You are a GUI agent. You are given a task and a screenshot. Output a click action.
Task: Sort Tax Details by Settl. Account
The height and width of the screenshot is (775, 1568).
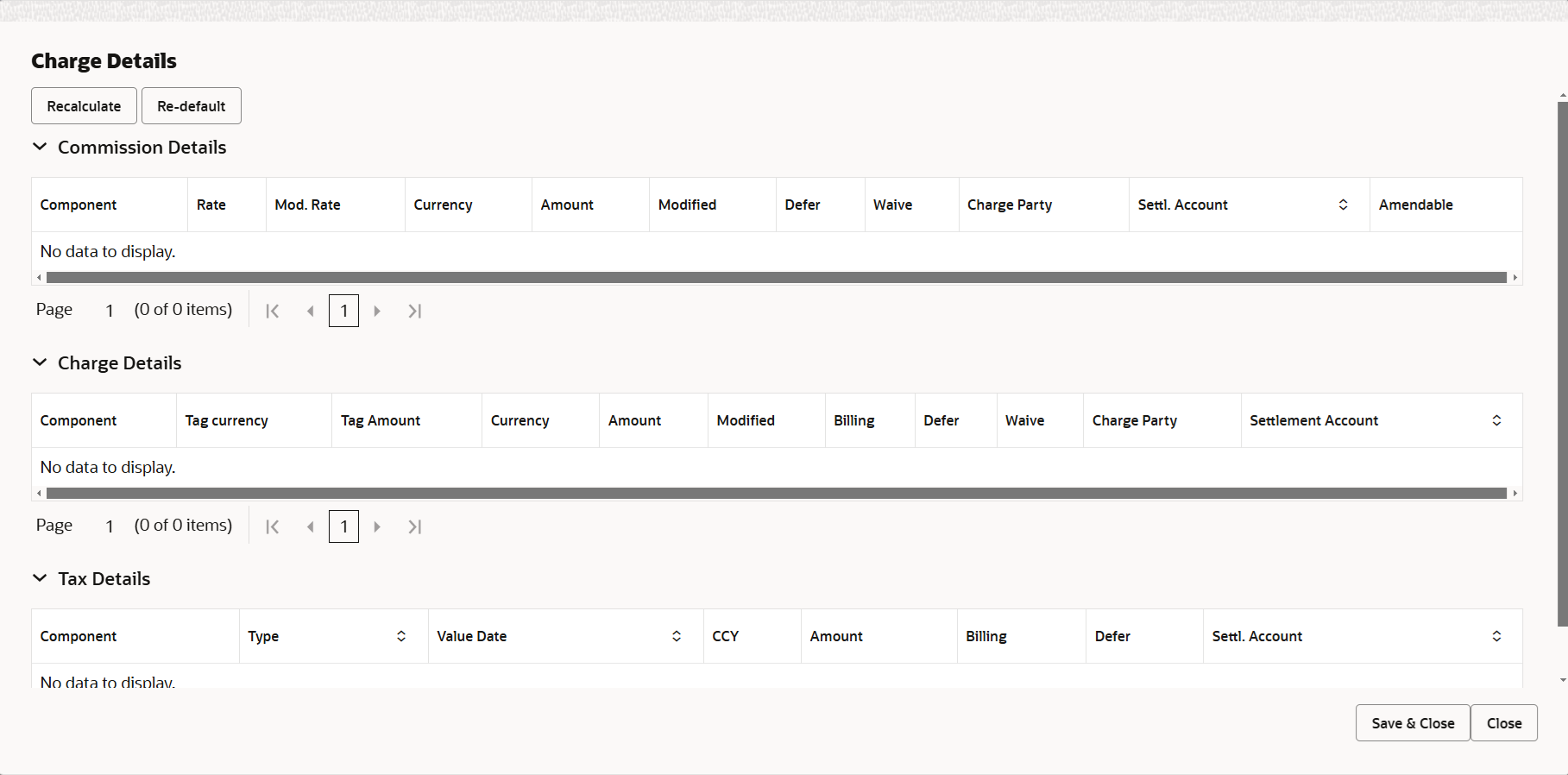(1496, 636)
